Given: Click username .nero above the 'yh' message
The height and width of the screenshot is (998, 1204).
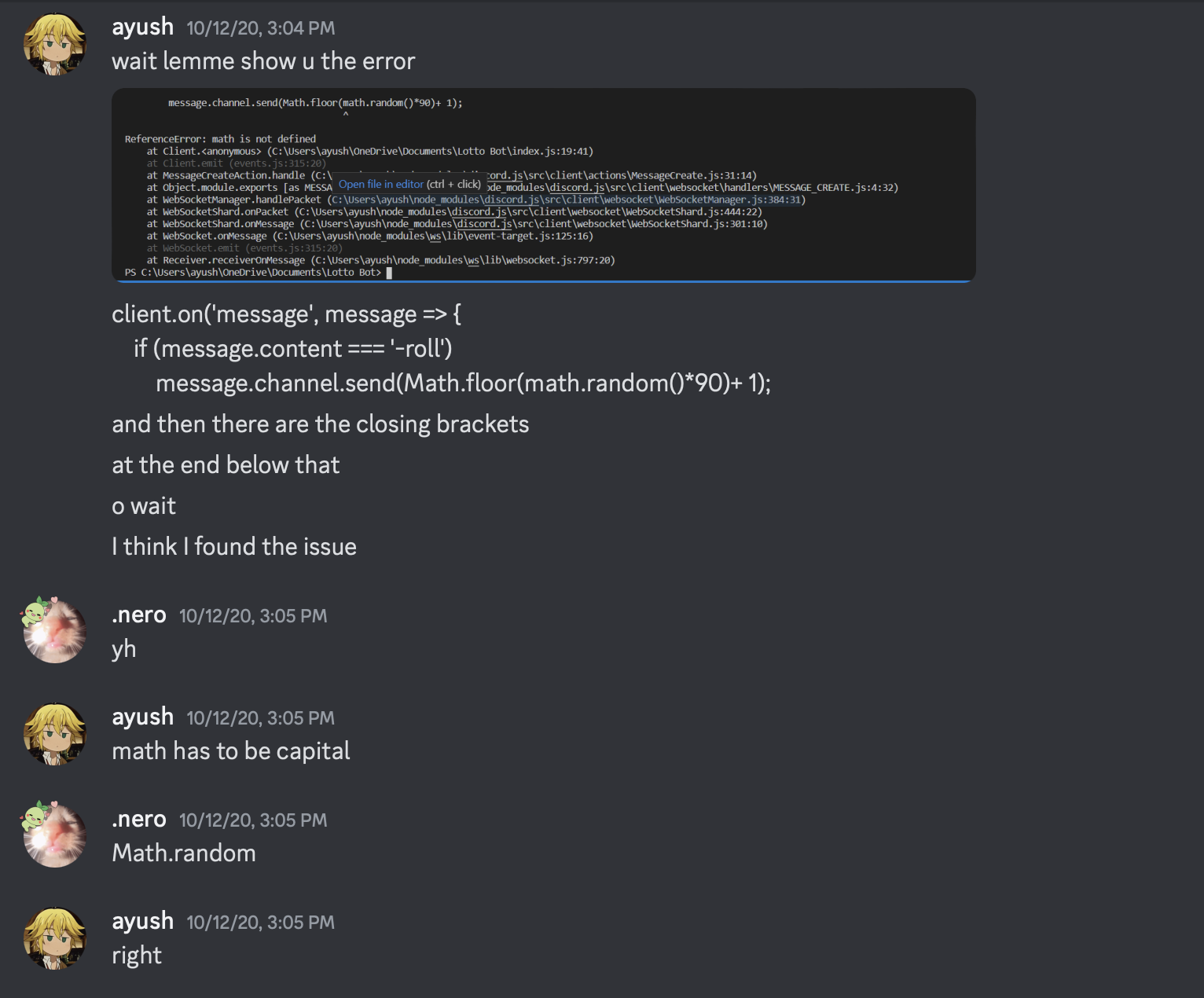Looking at the screenshot, I should pyautogui.click(x=139, y=615).
